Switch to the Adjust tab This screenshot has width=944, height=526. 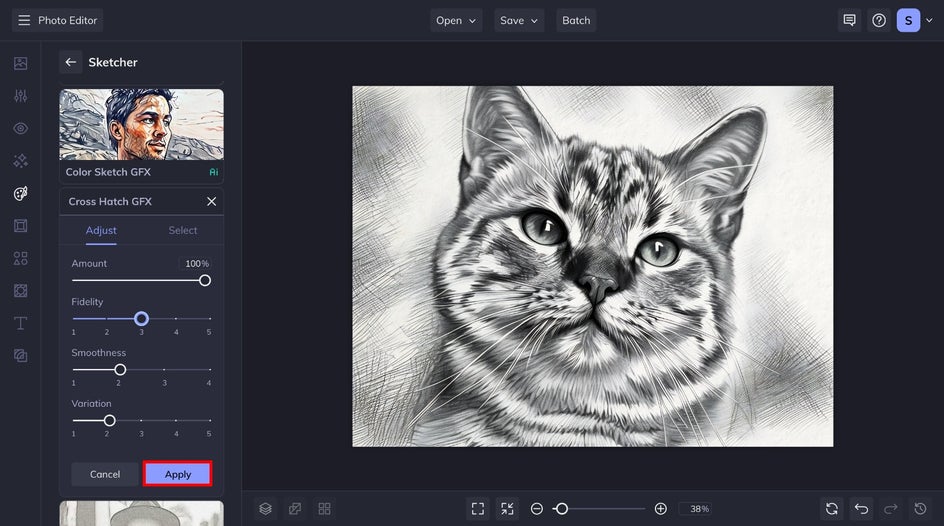click(101, 230)
